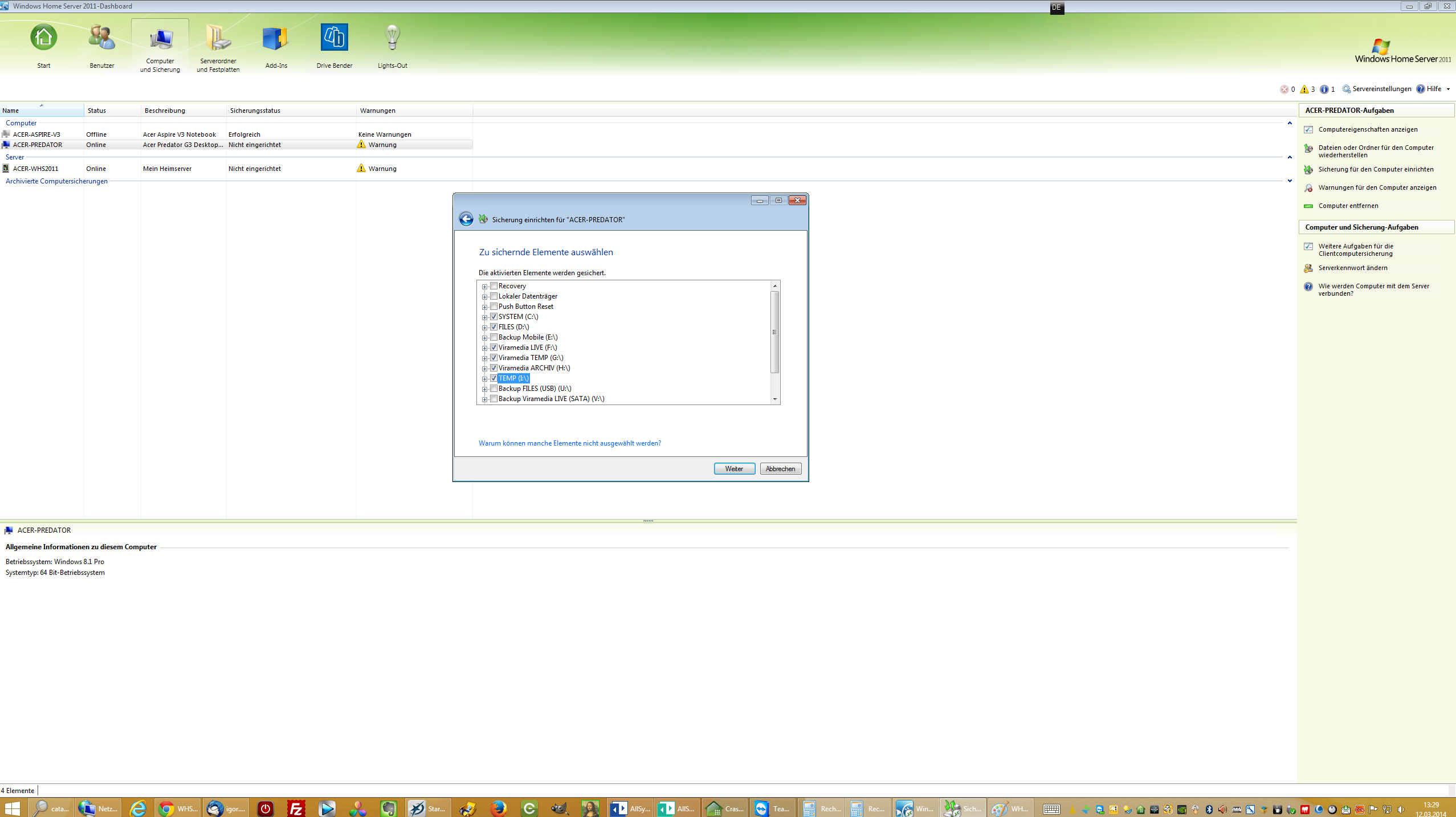Open the Lights-Out section
The height and width of the screenshot is (817, 1456).
(x=391, y=46)
